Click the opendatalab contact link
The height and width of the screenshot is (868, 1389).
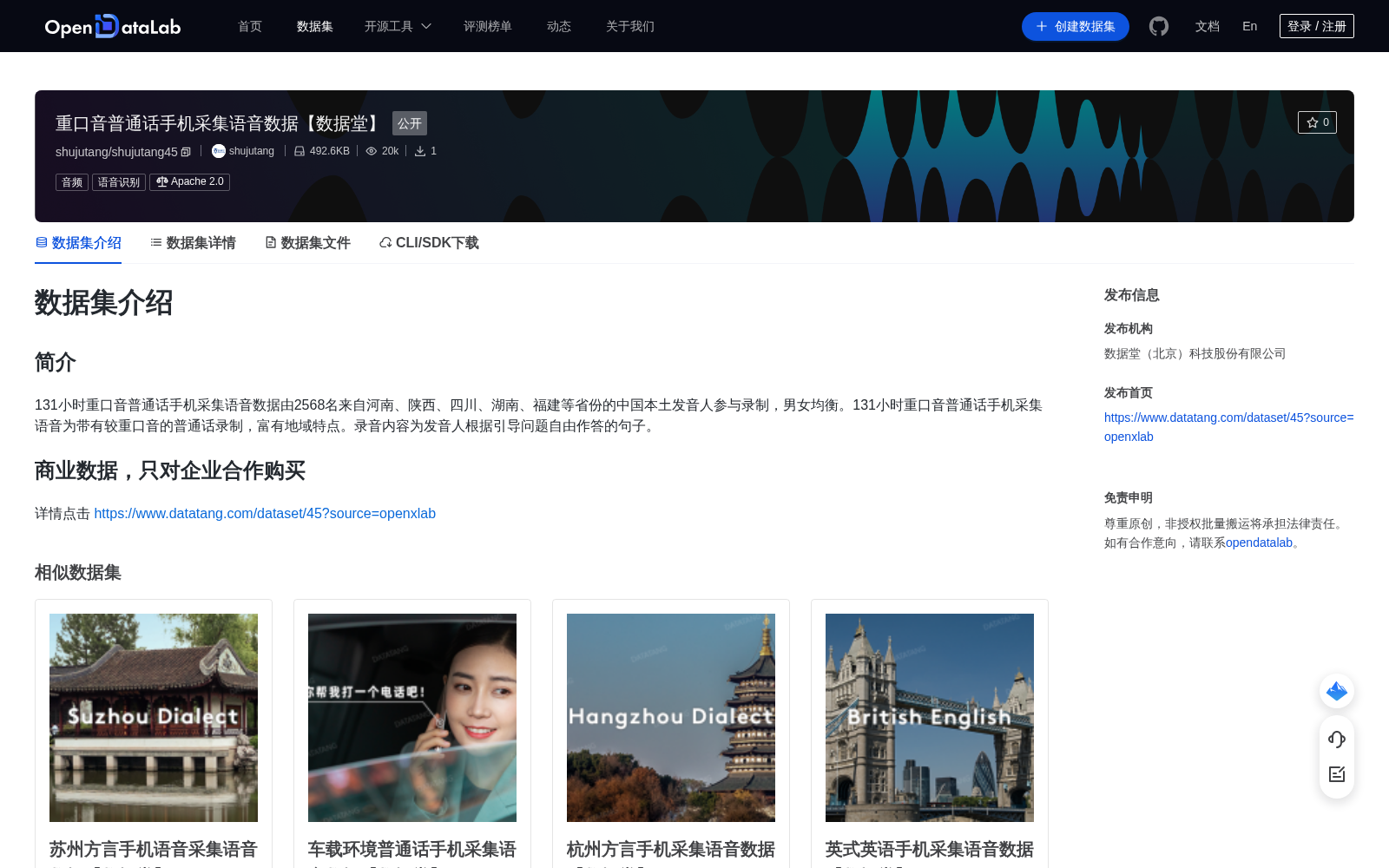(x=1259, y=542)
